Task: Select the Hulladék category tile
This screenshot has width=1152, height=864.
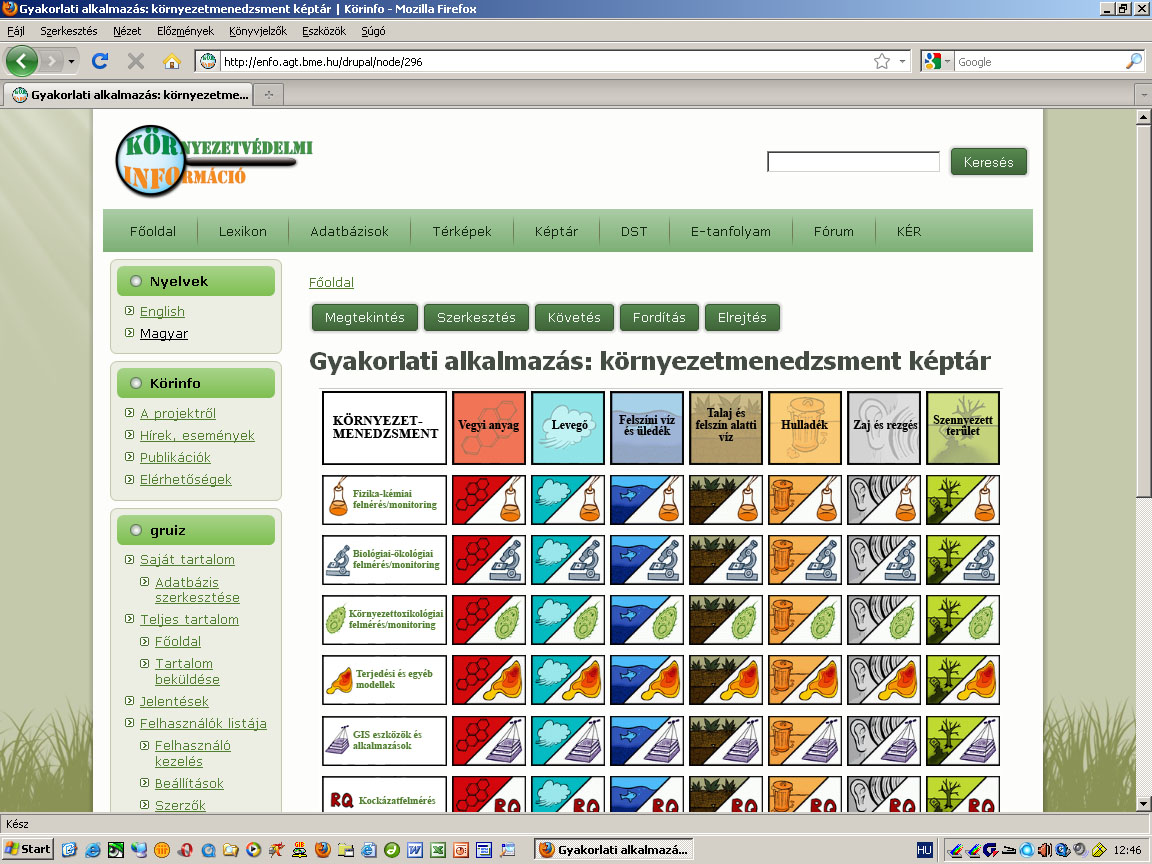Action: point(805,427)
